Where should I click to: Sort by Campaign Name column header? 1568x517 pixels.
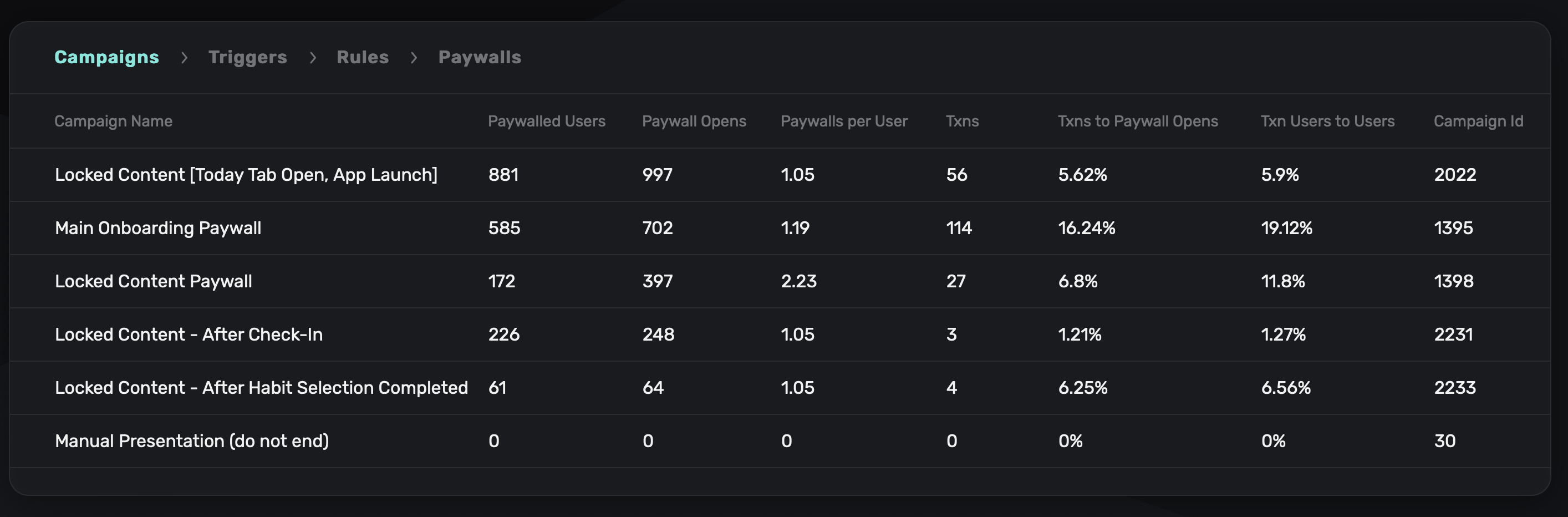tap(113, 121)
